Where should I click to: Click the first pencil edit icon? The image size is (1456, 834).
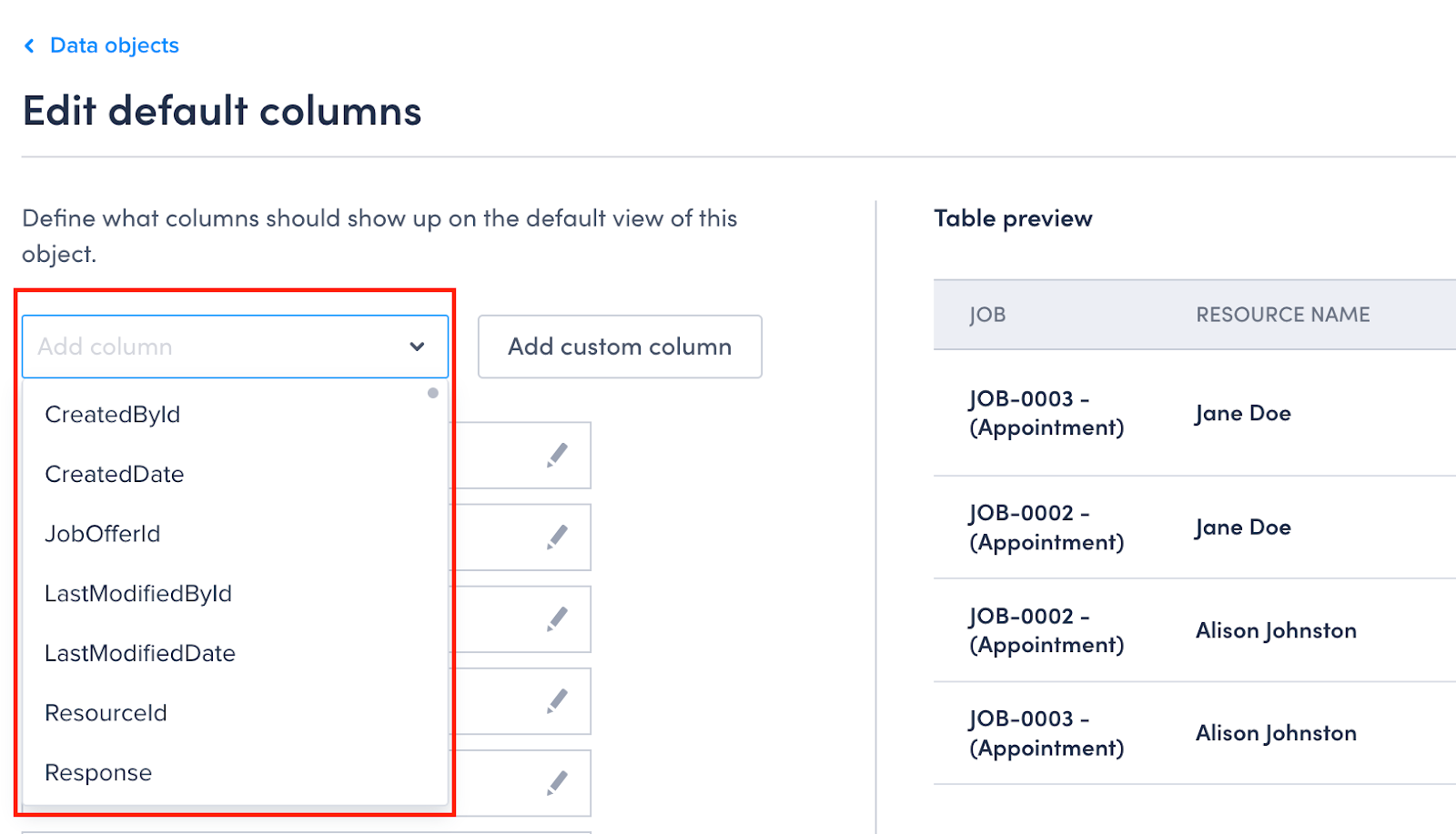557,455
